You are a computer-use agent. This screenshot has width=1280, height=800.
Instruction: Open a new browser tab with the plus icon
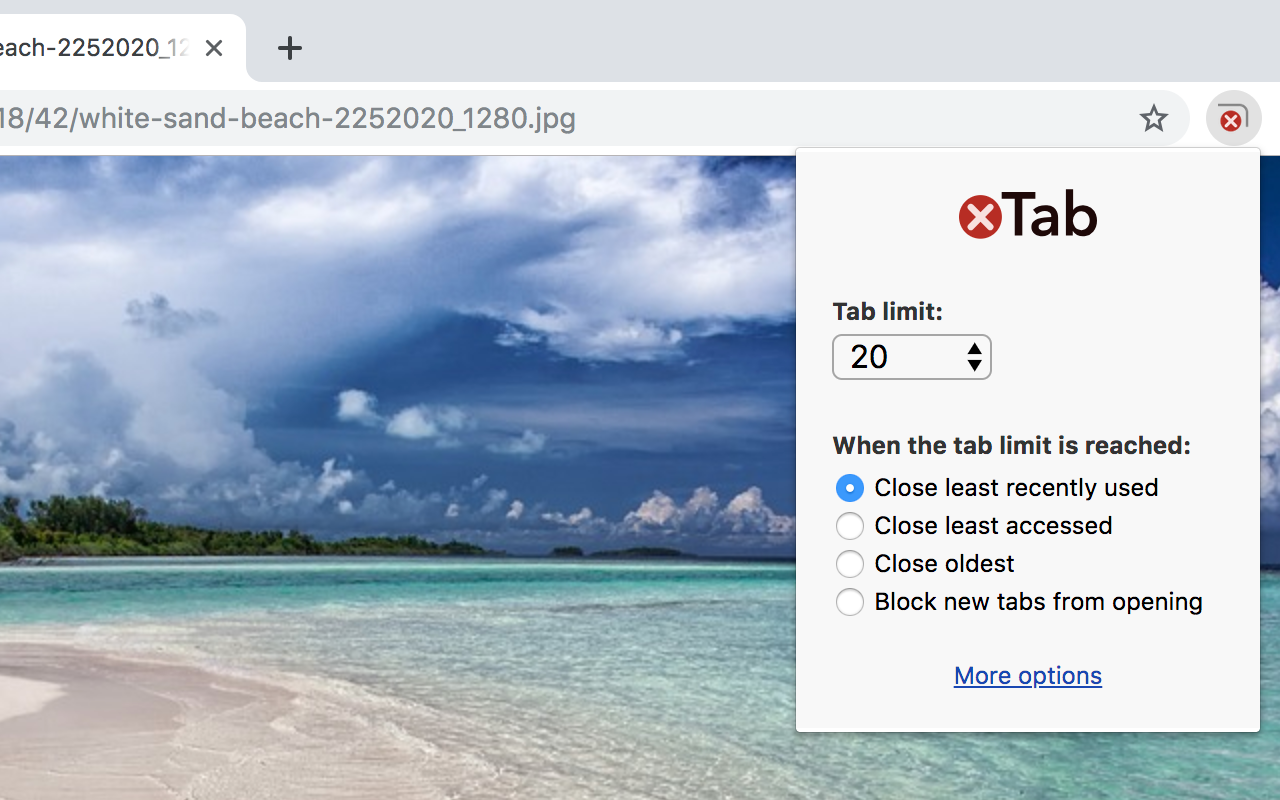click(290, 47)
